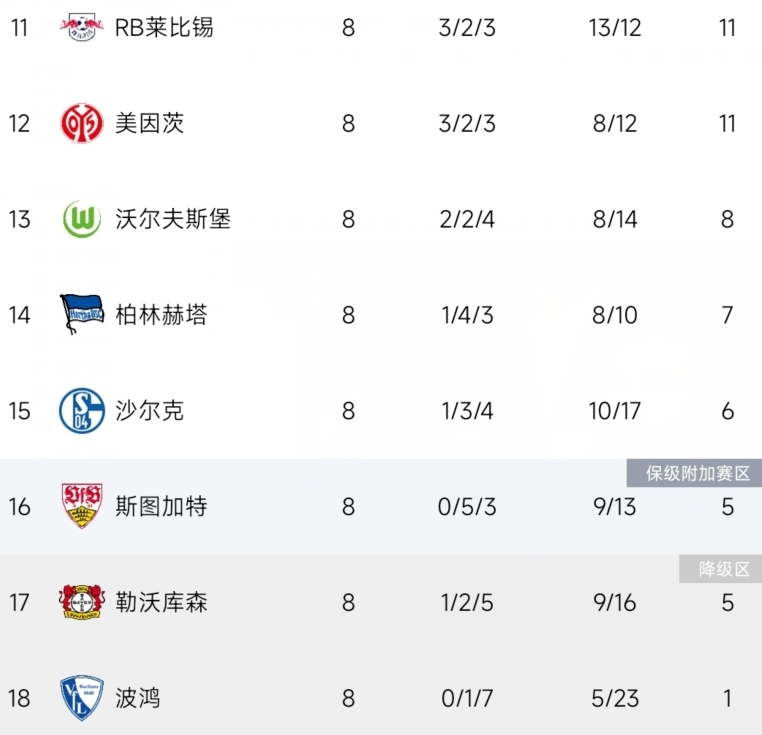The height and width of the screenshot is (735, 762).
Task: Open the 斯图加特 team entry
Action: point(161,506)
